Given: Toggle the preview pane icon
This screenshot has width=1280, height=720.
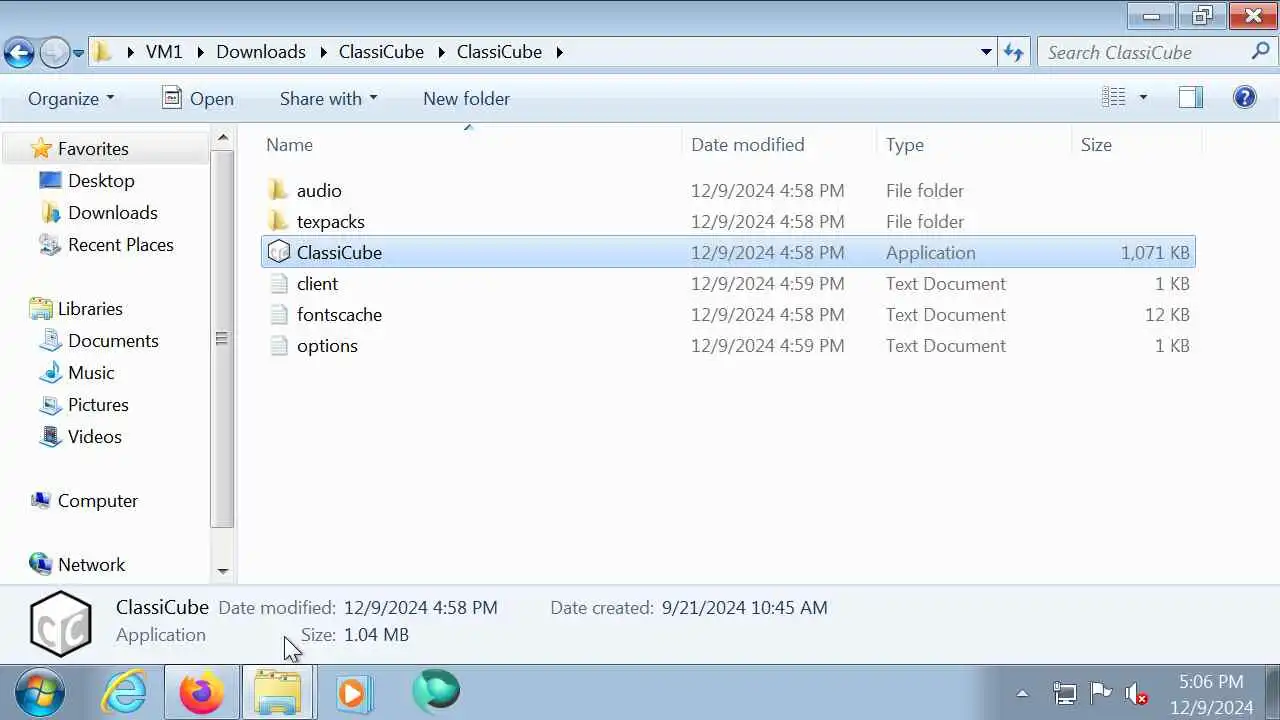Looking at the screenshot, I should (1190, 97).
